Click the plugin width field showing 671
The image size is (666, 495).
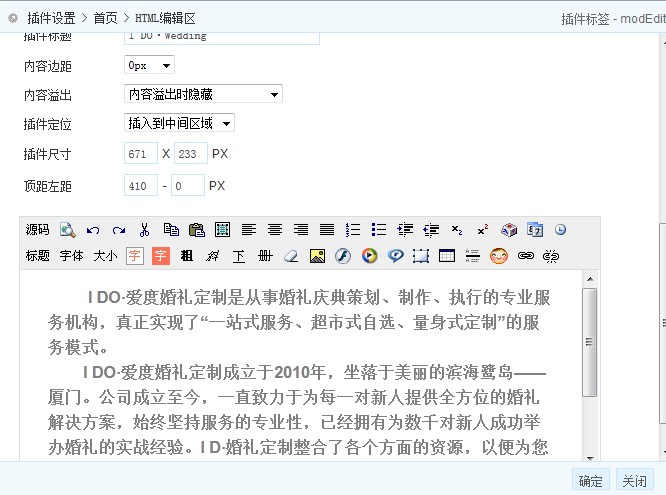click(141, 153)
